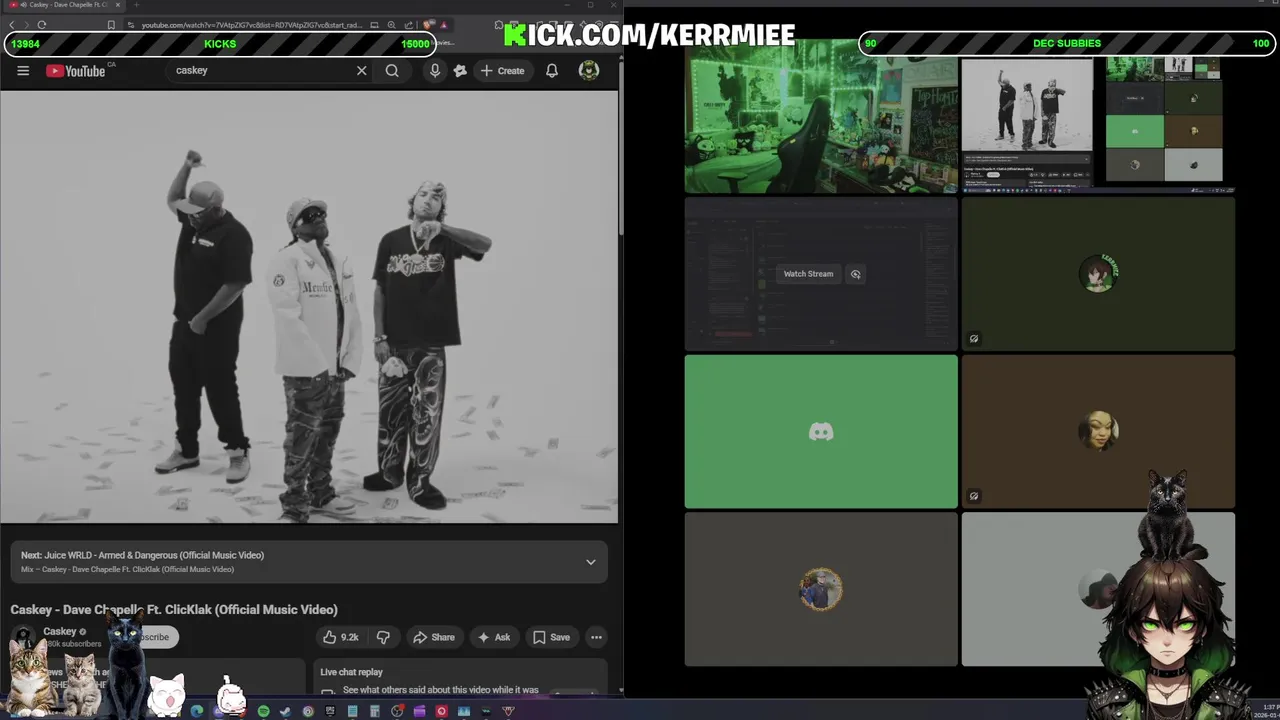Click the youtube.com address bar URL
This screenshot has height=720, width=1280.
point(251,25)
